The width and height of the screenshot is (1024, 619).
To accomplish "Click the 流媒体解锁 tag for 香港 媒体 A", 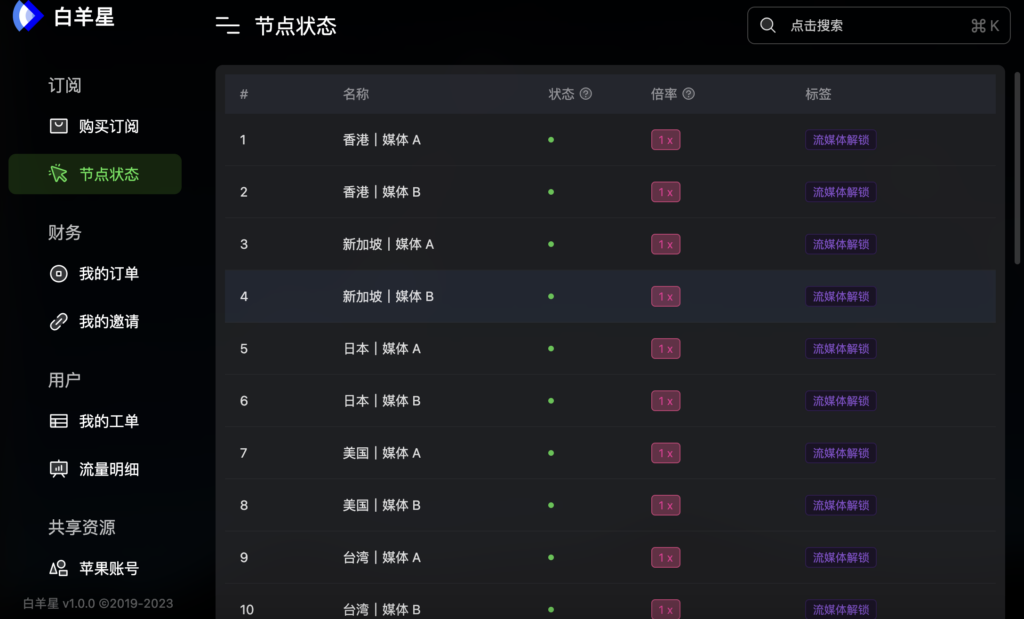I will click(x=841, y=140).
